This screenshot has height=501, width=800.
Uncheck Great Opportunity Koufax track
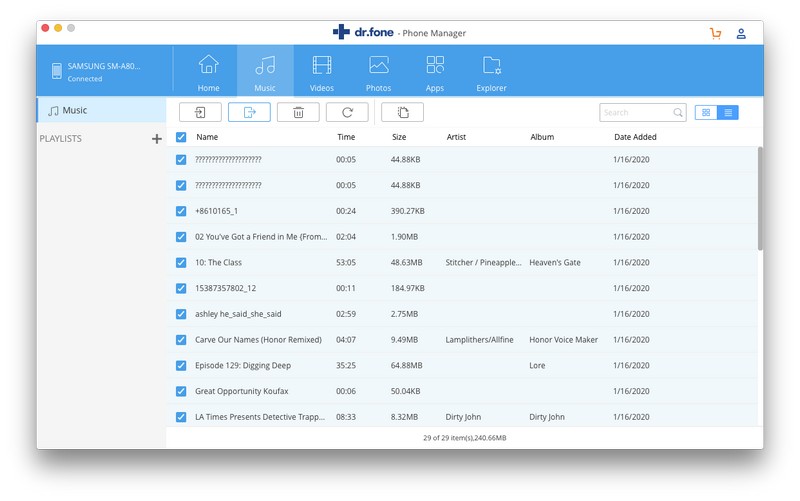181,391
